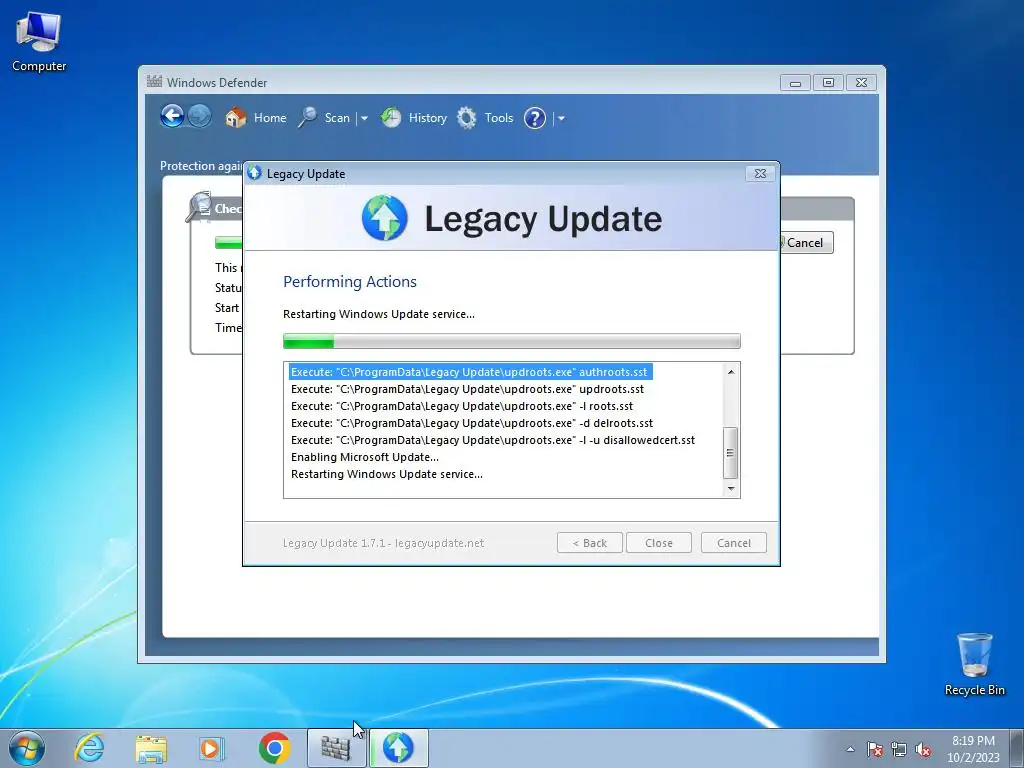Screen dimensions: 1024x768
Task: Minimize the Windows Defender window
Action: pyautogui.click(x=795, y=83)
